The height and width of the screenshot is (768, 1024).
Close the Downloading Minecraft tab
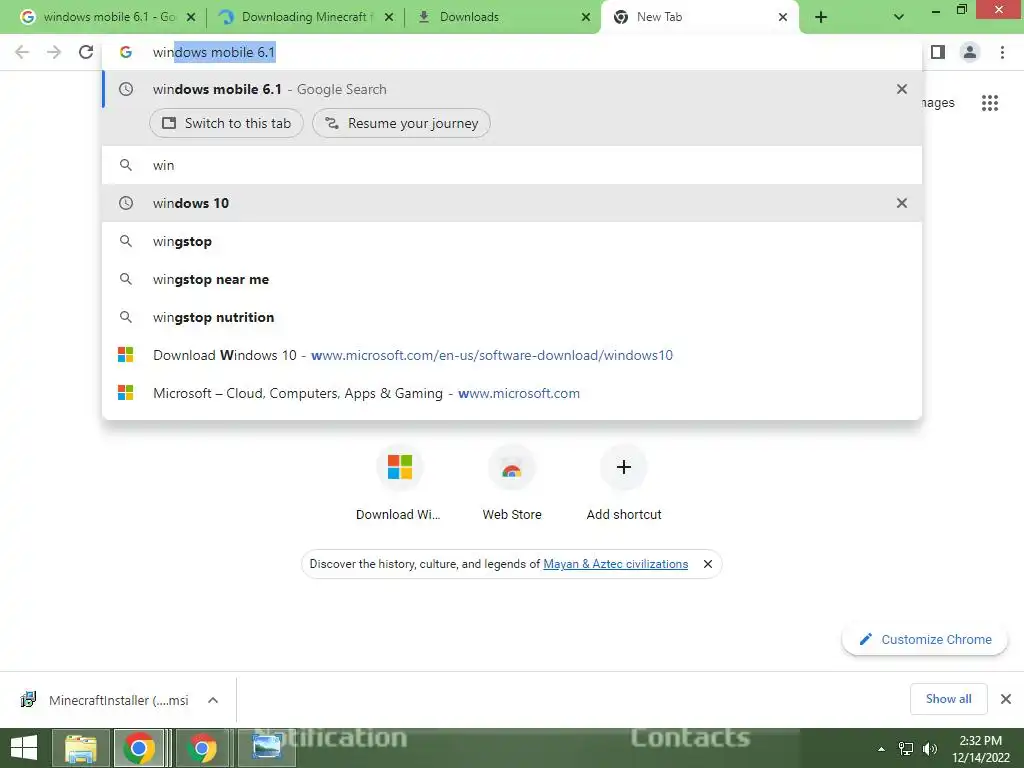coord(389,17)
